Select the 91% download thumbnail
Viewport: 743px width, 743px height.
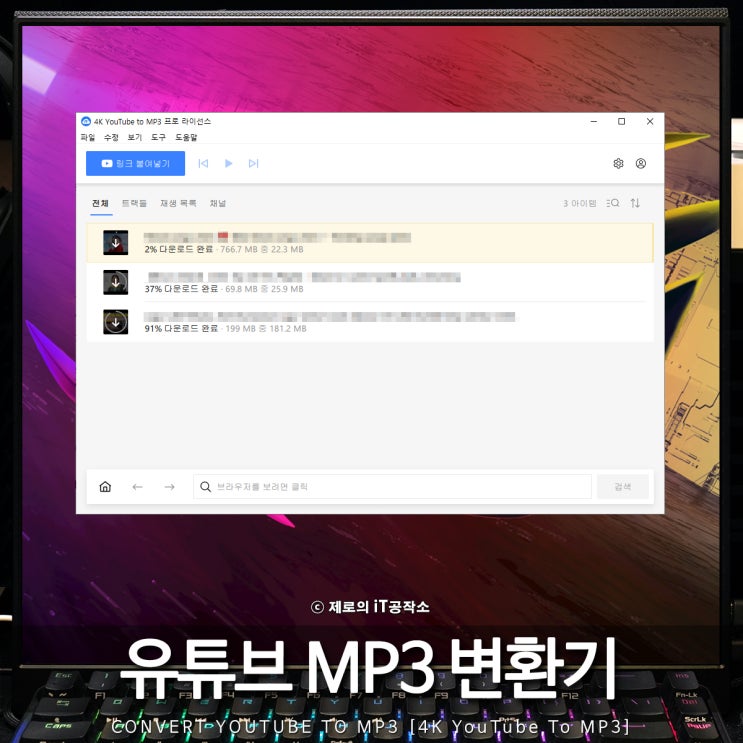(116, 322)
